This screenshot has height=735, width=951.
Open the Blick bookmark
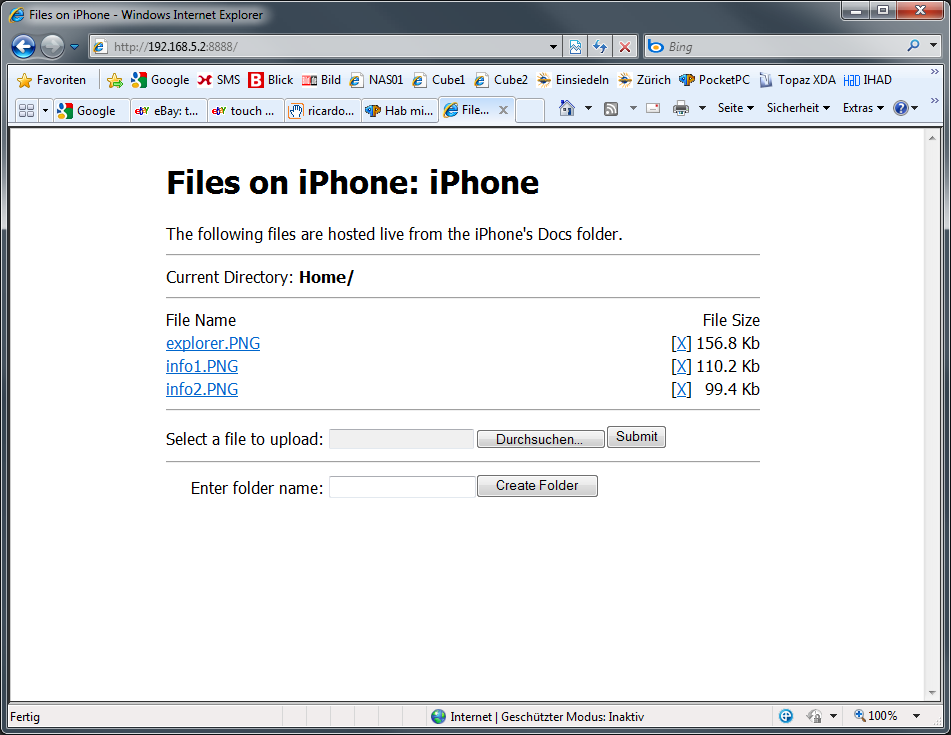[271, 80]
